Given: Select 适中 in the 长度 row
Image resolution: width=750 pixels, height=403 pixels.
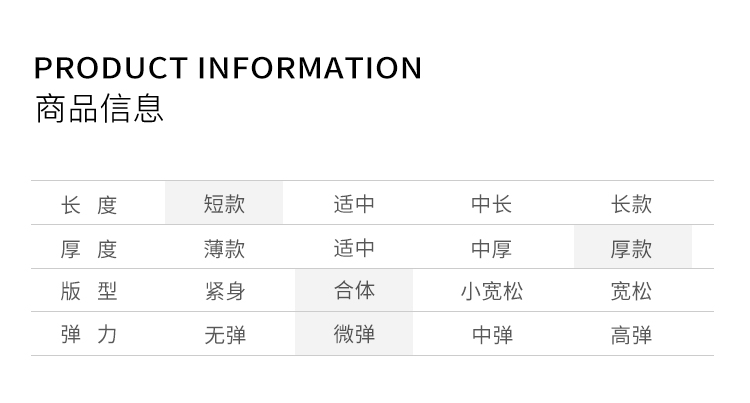Looking at the screenshot, I should click(354, 204).
